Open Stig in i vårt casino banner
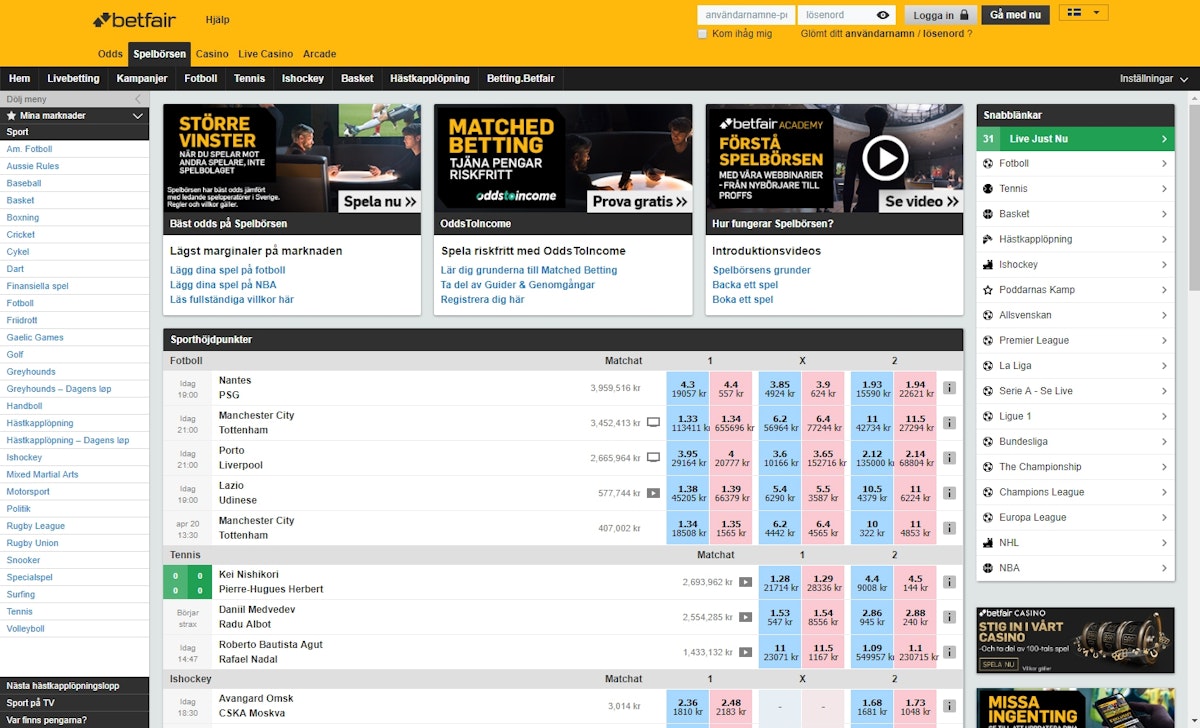1200x728 pixels. click(1075, 640)
